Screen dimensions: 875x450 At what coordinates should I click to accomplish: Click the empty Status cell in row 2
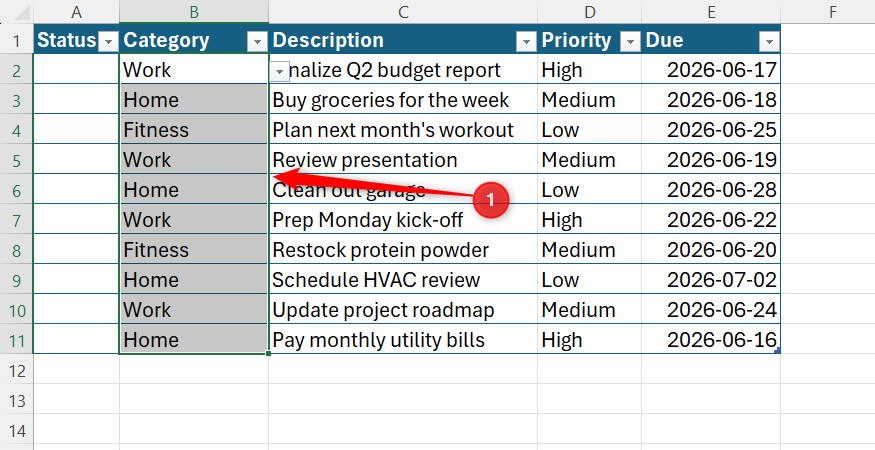point(76,69)
